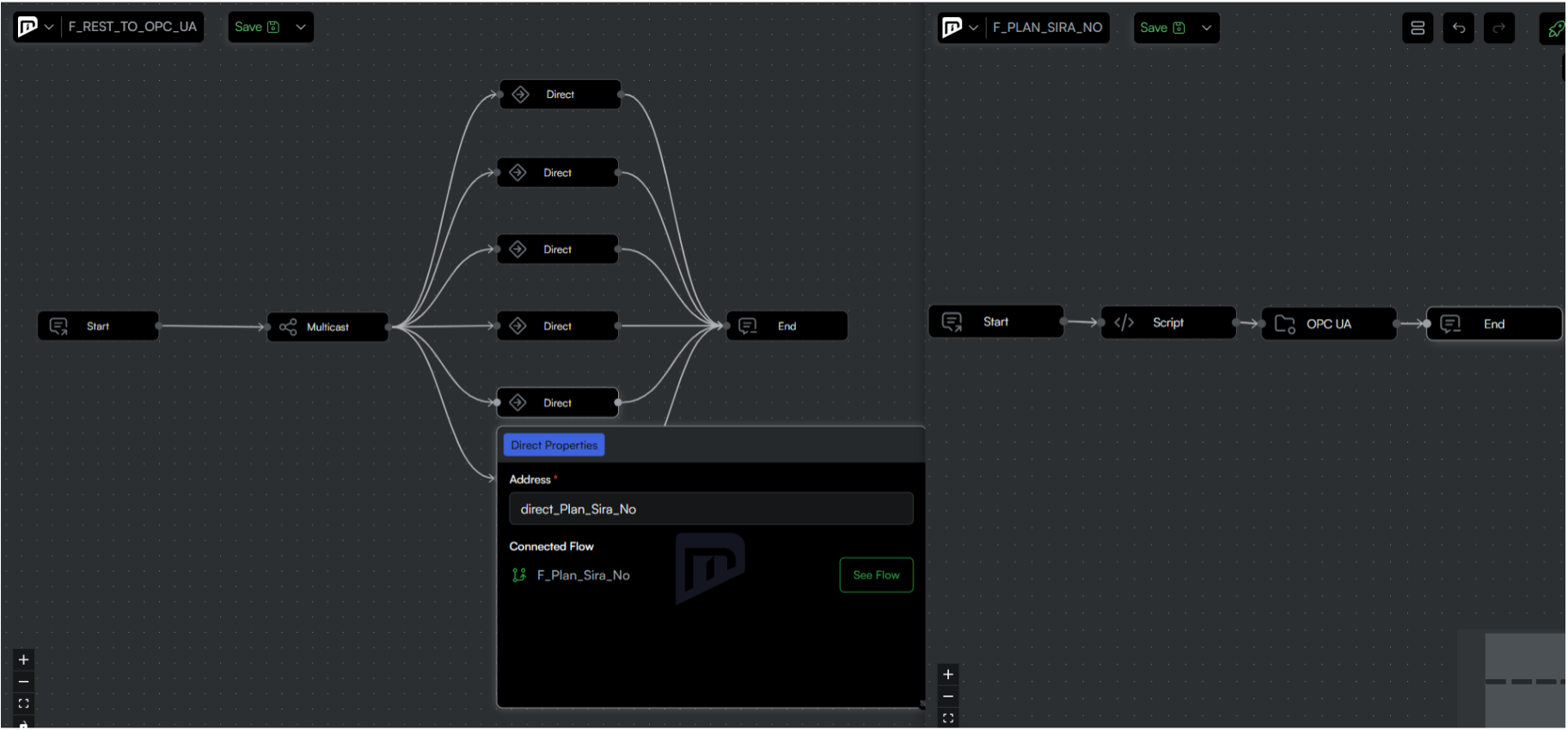Screen dimensions: 1568x730
Task: Open the stacked-panels layout icon
Action: click(1418, 28)
